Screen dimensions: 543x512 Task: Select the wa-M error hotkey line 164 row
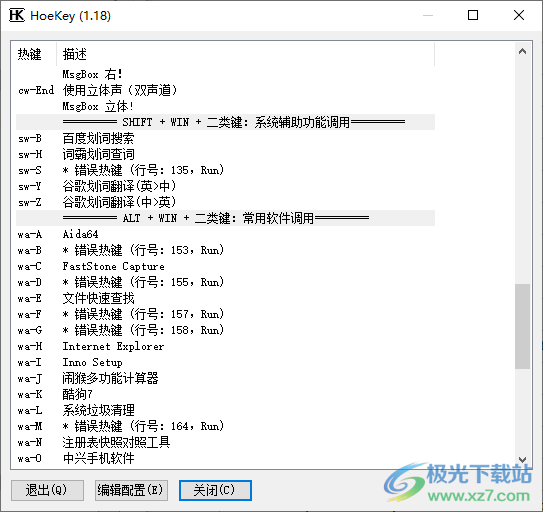(x=225, y=426)
